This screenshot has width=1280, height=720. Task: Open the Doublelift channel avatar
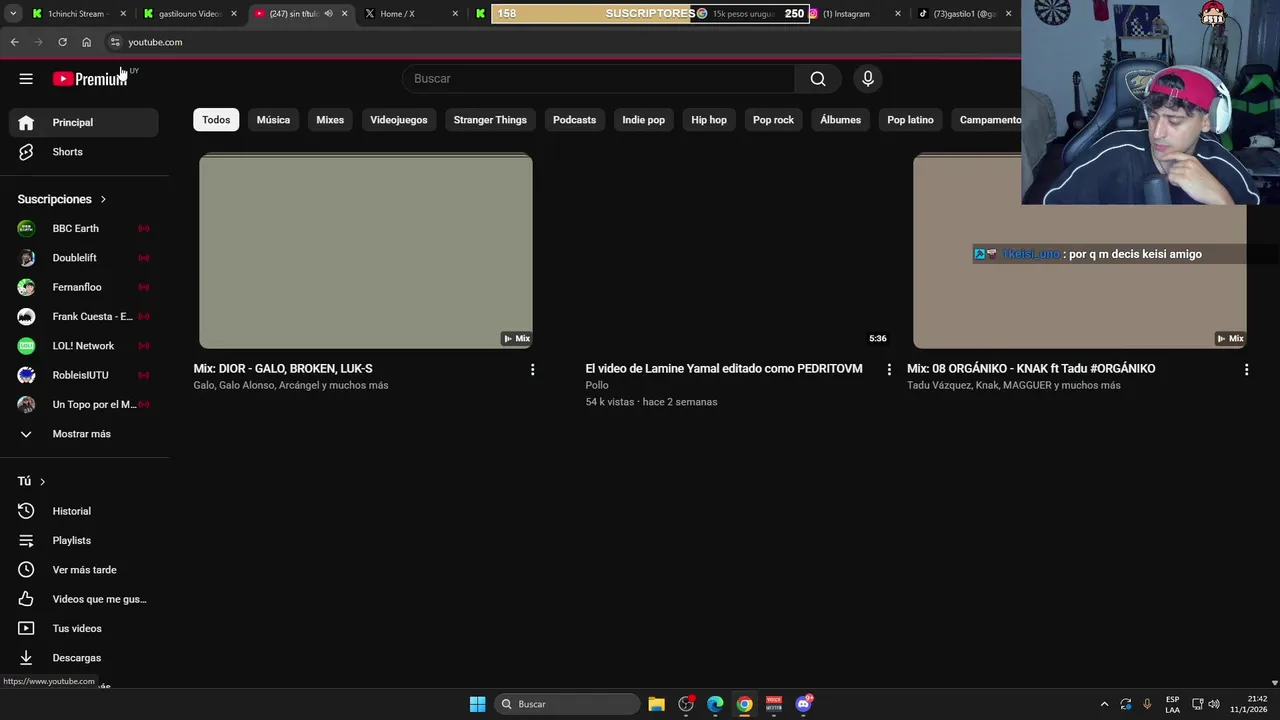tap(26, 258)
